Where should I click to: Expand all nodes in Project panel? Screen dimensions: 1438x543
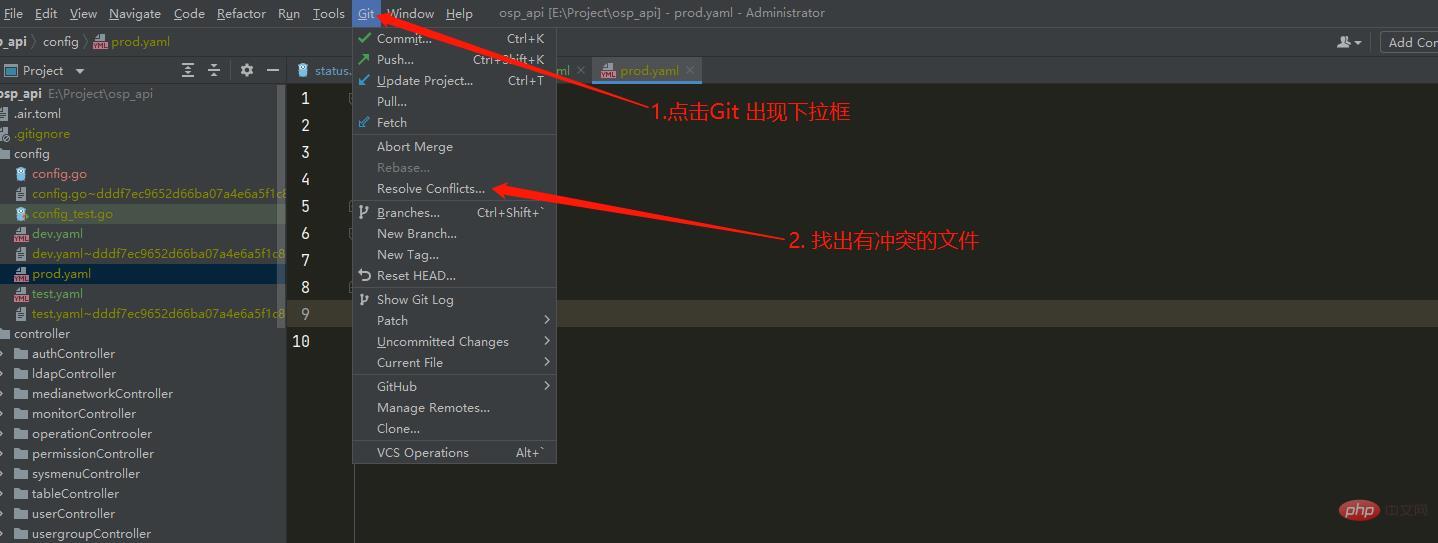(188, 70)
